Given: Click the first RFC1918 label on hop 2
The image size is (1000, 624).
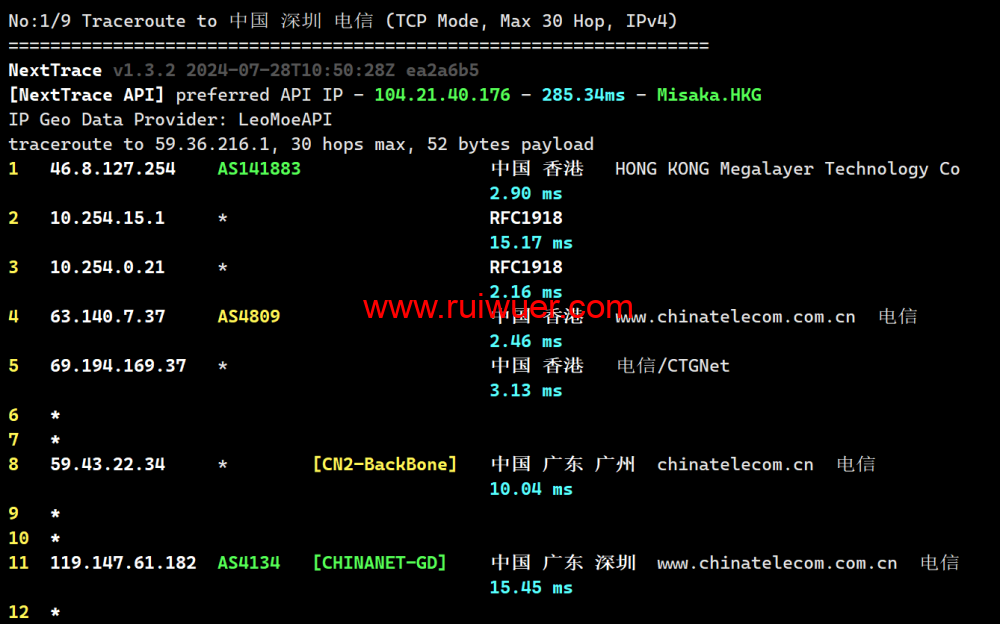Looking at the screenshot, I should (526, 218).
